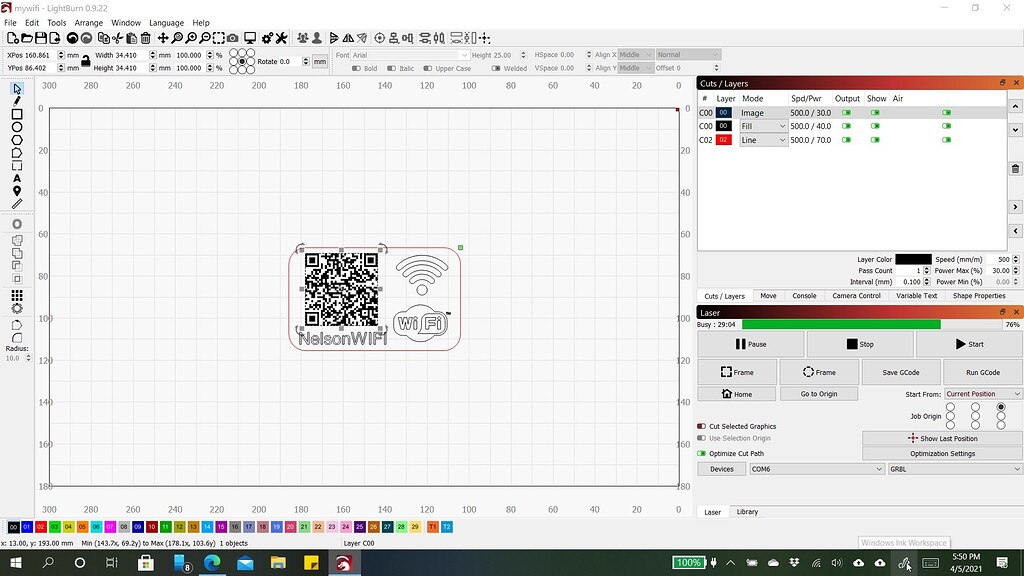Image resolution: width=1024 pixels, height=576 pixels.
Task: Pick the Rectangle tool in the left toolbar
Action: click(16, 114)
